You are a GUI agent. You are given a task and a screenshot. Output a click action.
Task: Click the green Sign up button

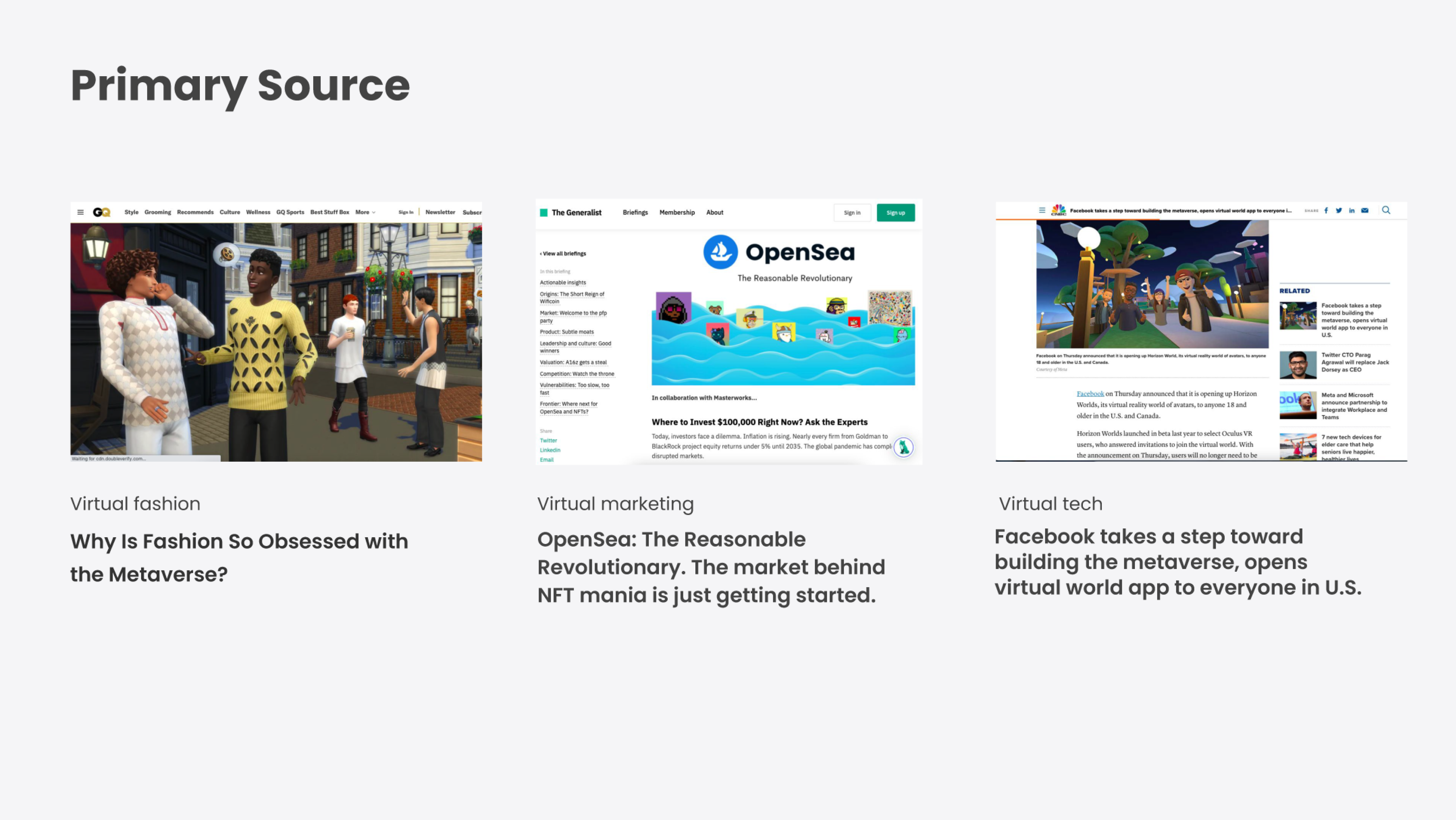896,213
